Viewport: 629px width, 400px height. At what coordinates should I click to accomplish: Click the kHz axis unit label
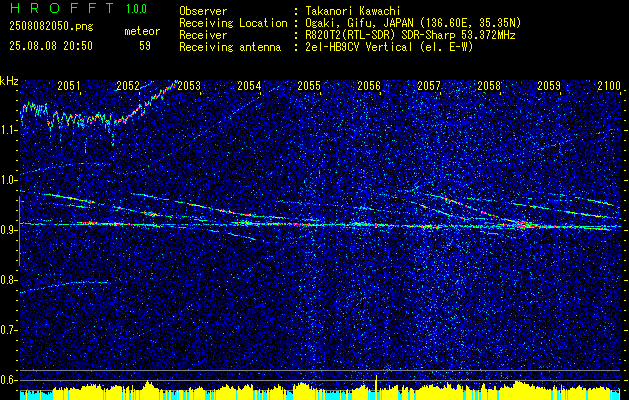pos(9,81)
